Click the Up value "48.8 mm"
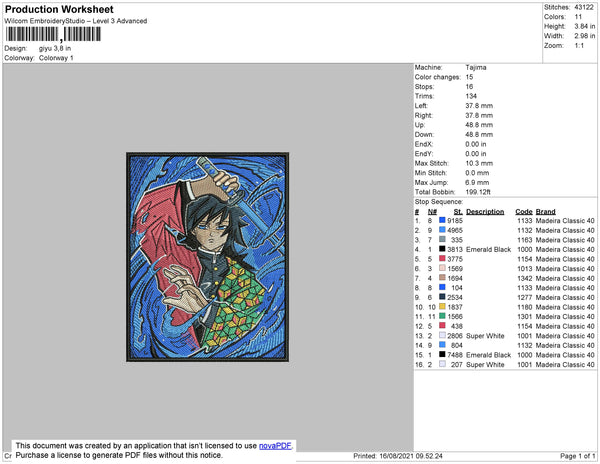 click(479, 125)
